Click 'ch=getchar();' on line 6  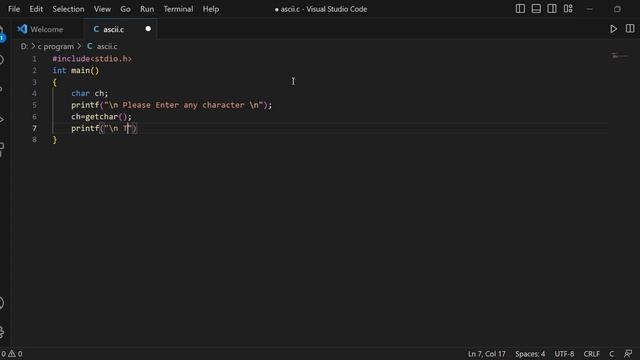tap(101, 117)
